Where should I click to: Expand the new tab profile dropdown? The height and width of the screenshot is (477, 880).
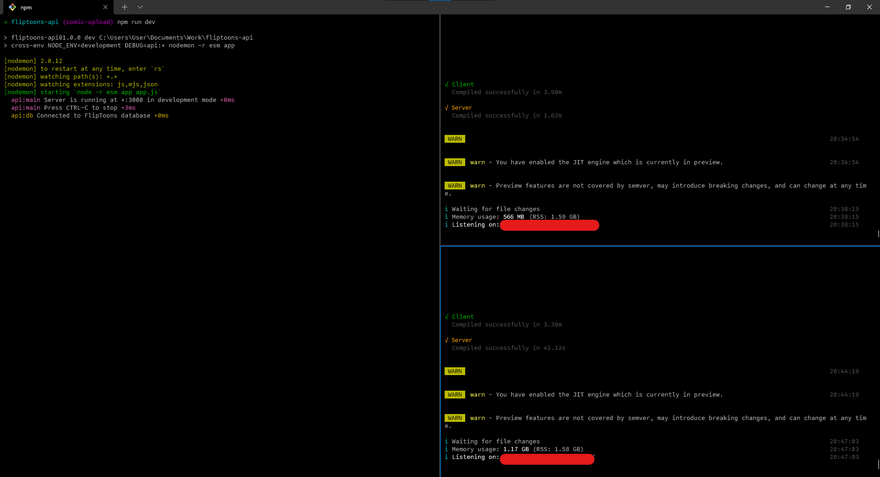point(140,7)
